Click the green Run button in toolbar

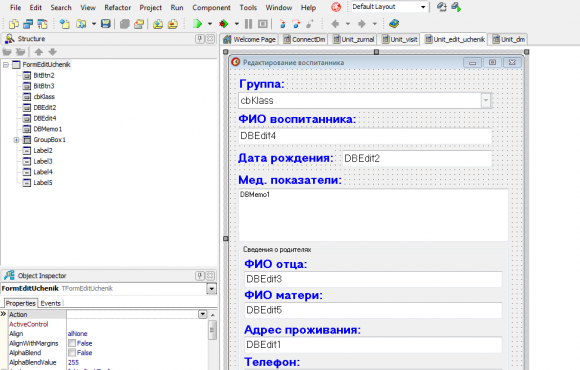(x=198, y=24)
